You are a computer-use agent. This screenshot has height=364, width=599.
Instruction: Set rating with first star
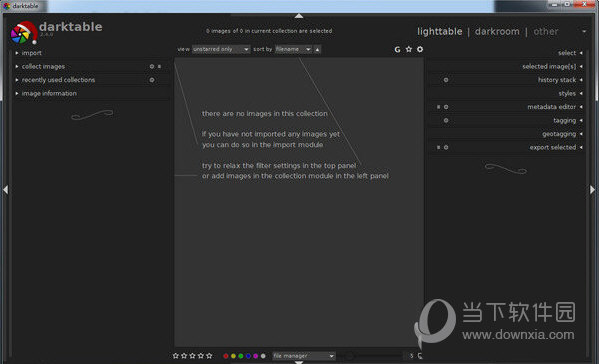[x=176, y=356]
